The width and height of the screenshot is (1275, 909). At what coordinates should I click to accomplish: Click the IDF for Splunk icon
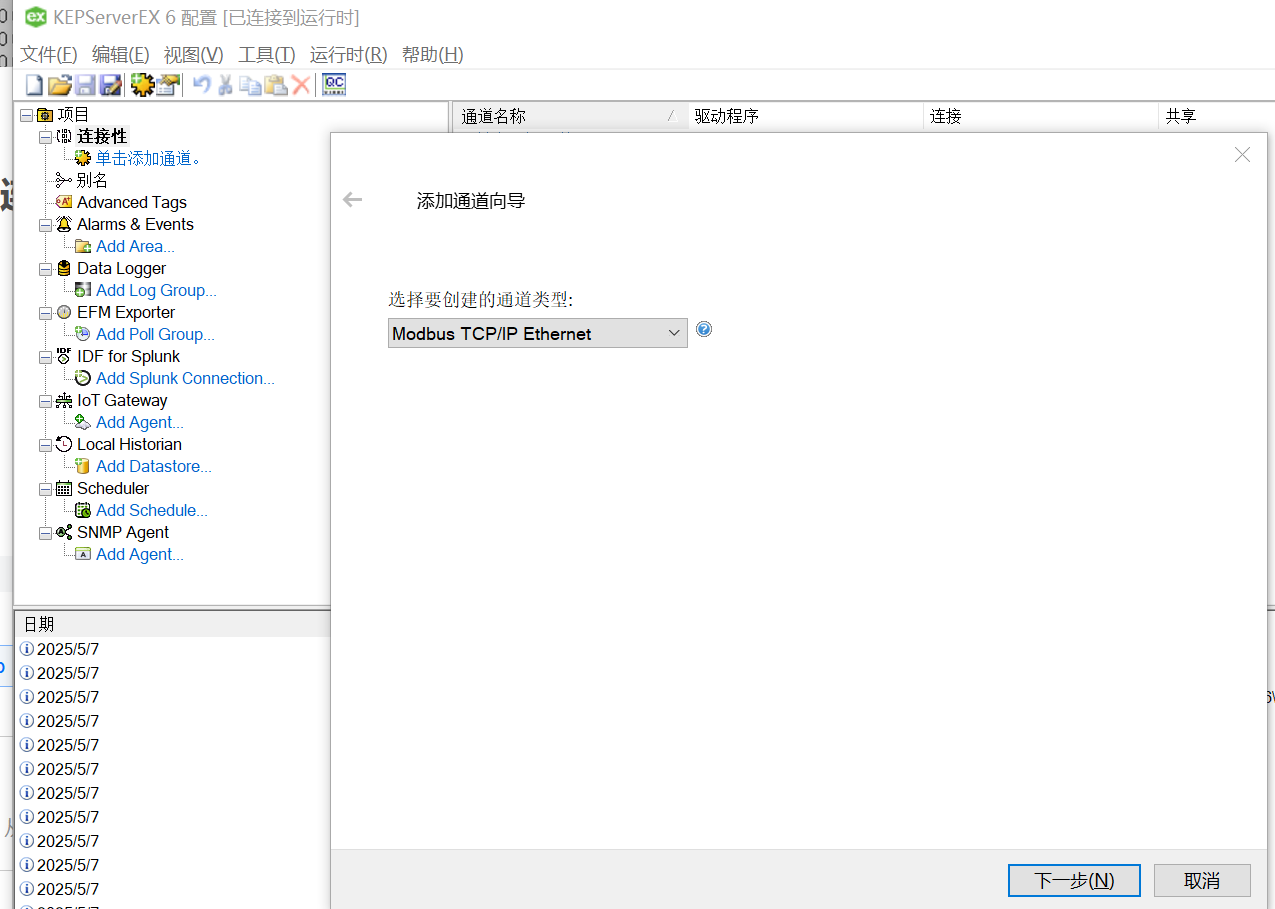pos(65,356)
